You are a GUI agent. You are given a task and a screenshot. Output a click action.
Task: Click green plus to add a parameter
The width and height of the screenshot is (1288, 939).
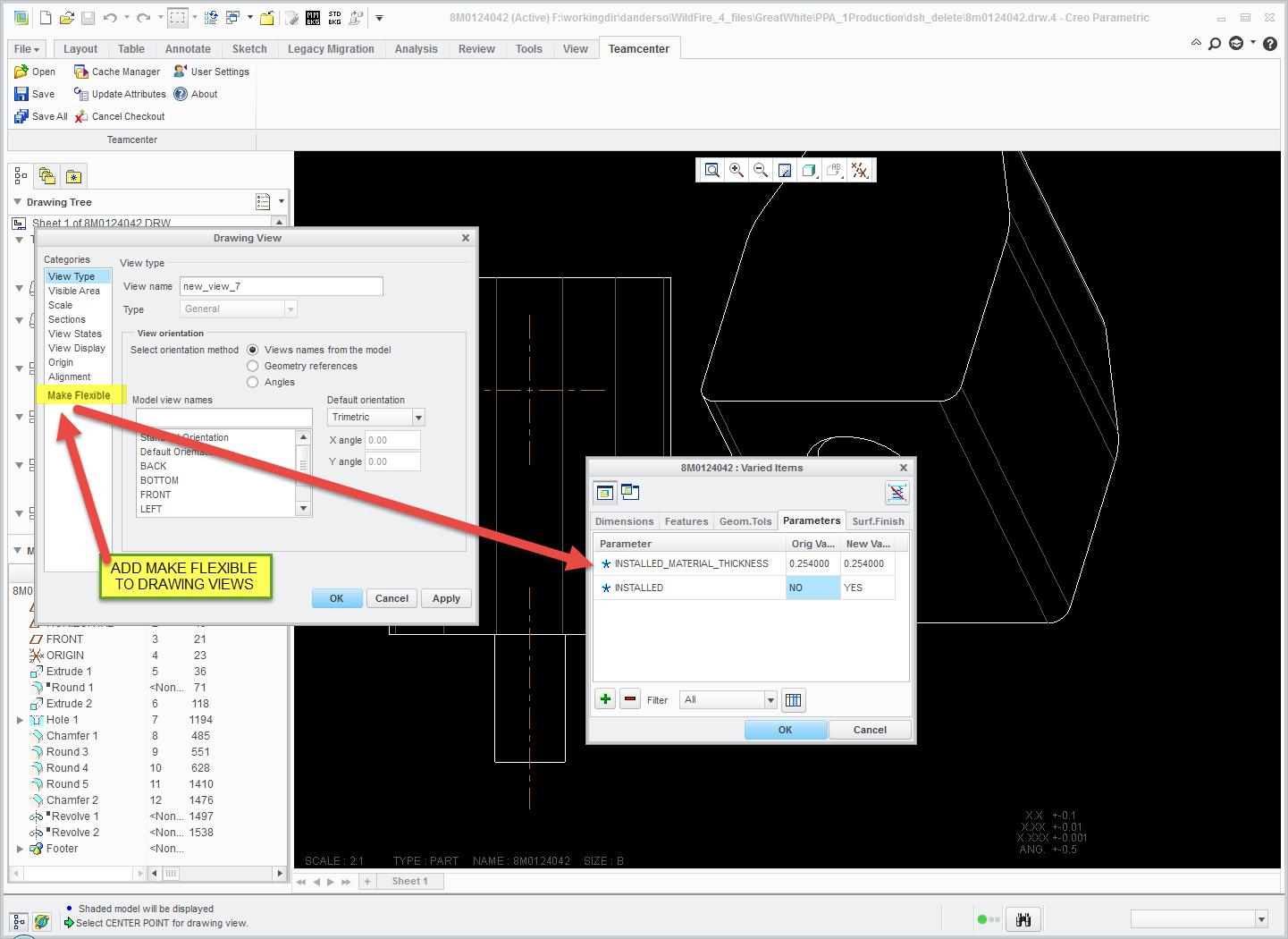[606, 699]
